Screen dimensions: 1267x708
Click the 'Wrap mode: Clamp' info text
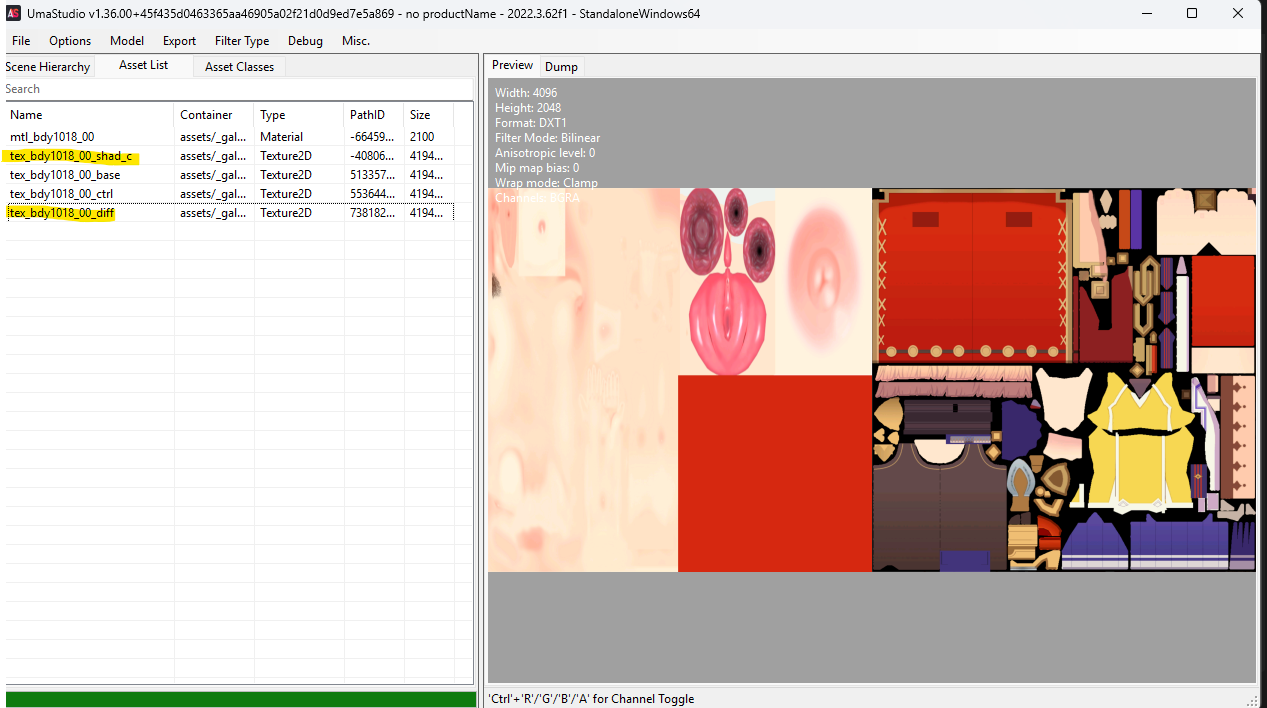[546, 183]
